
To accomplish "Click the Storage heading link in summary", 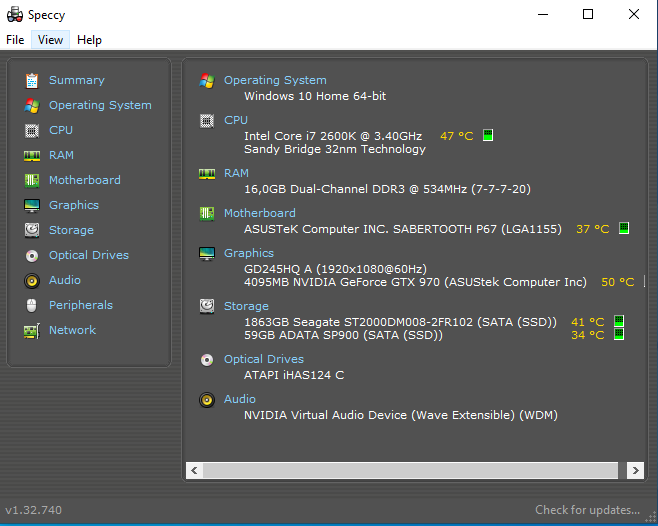I will tap(246, 306).
